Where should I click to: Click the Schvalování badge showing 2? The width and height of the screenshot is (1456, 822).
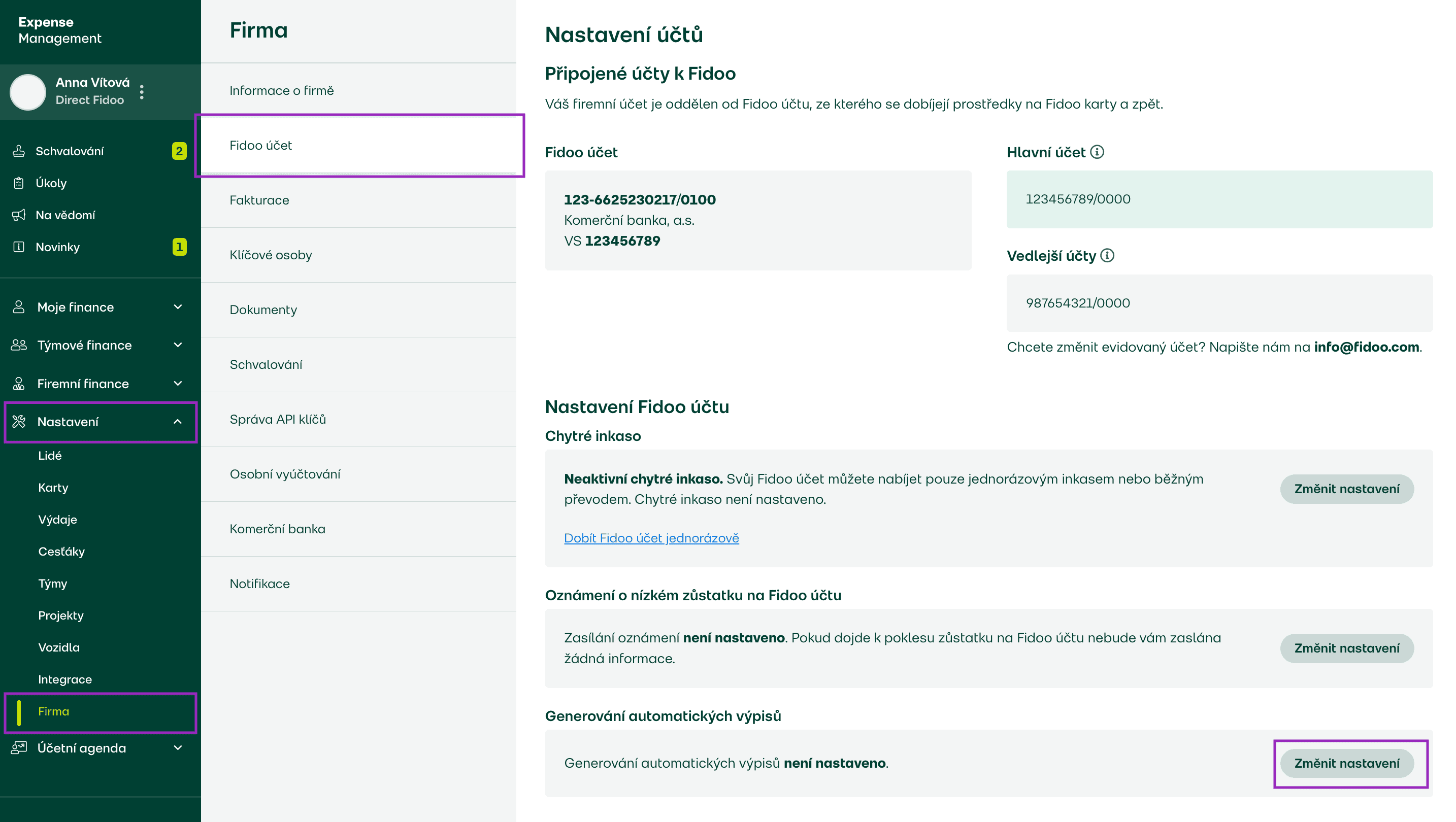click(179, 151)
